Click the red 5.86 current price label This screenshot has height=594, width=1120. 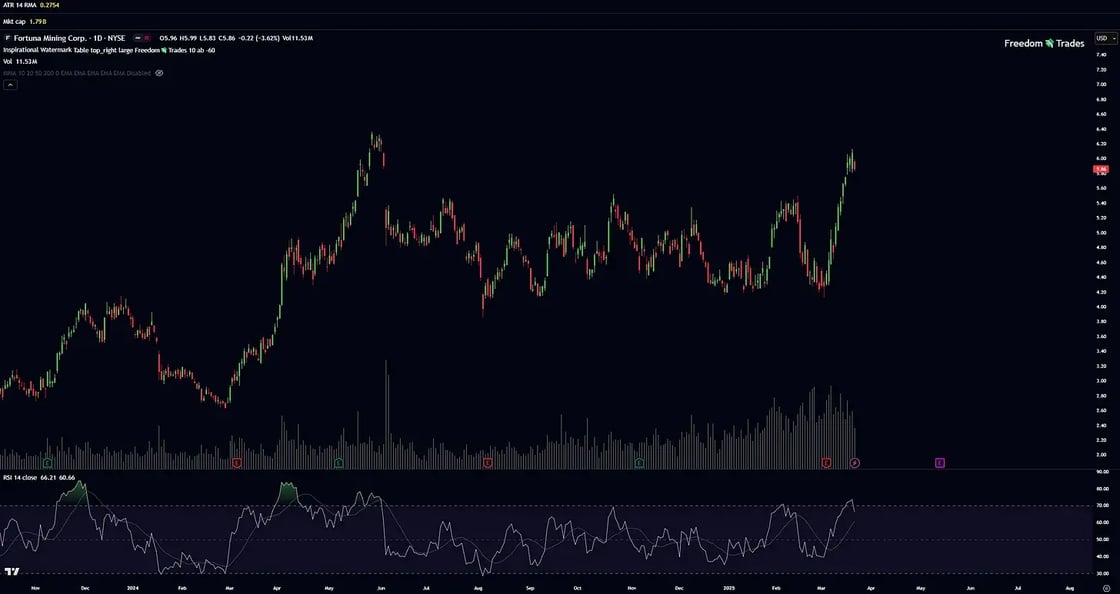tap(1101, 170)
